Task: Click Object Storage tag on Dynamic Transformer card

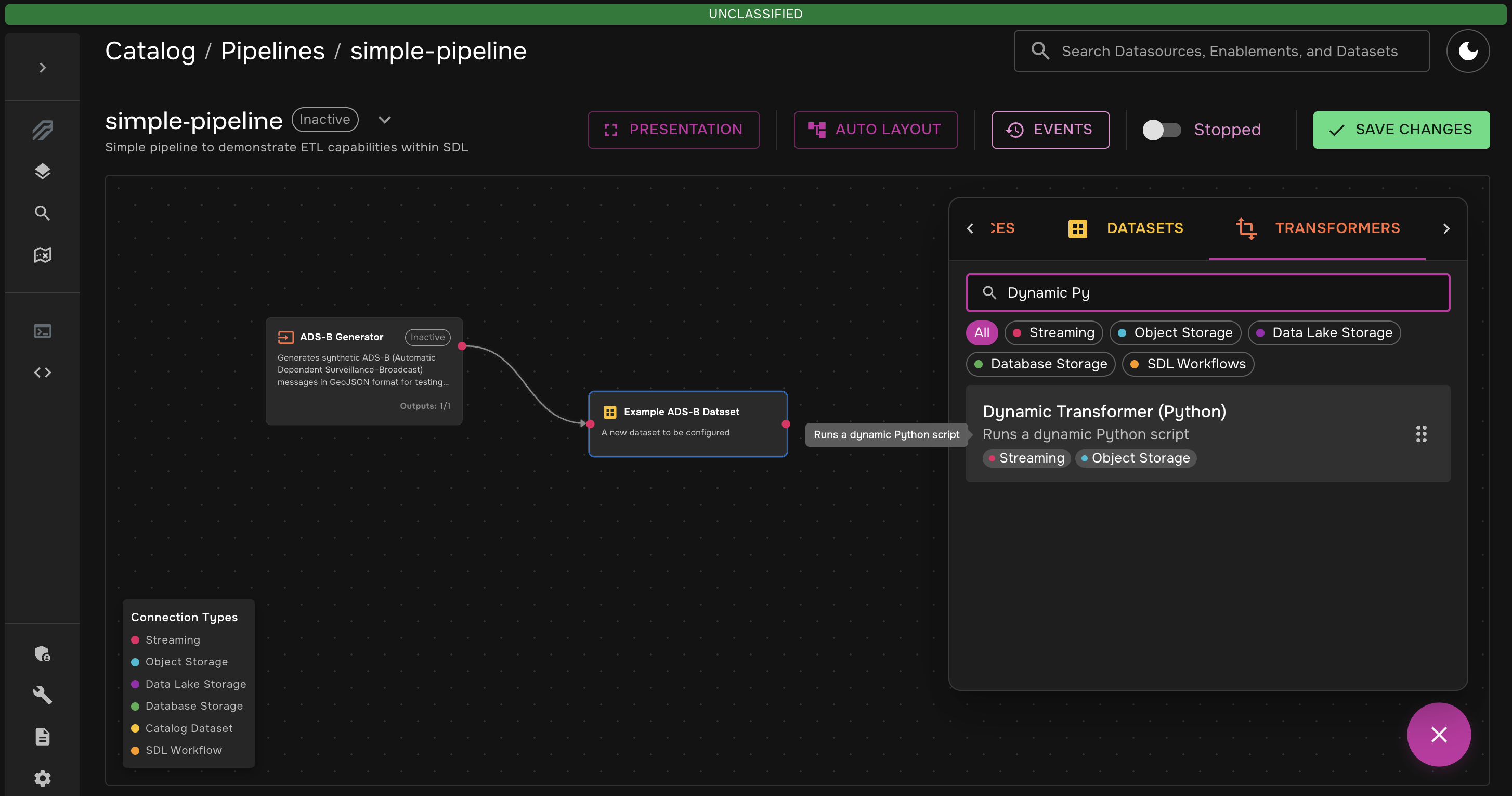Action: 1136,458
